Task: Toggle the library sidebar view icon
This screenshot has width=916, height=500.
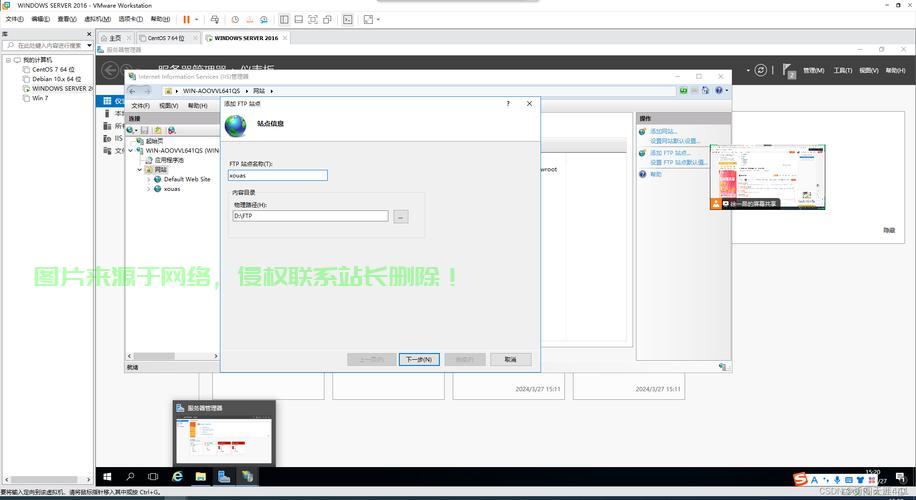Action: tap(284, 19)
